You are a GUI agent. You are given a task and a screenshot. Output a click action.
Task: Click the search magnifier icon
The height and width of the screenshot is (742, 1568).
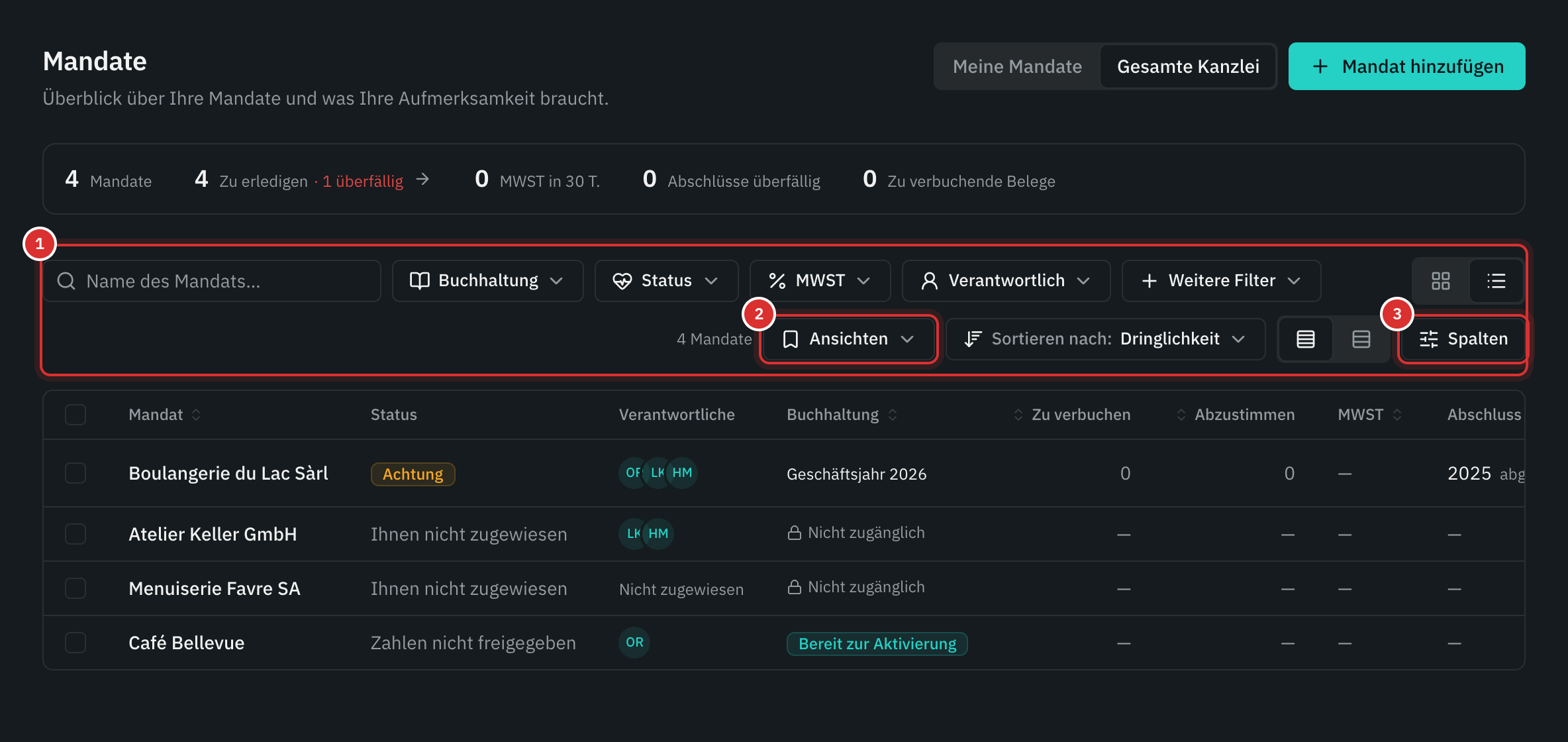pos(66,281)
